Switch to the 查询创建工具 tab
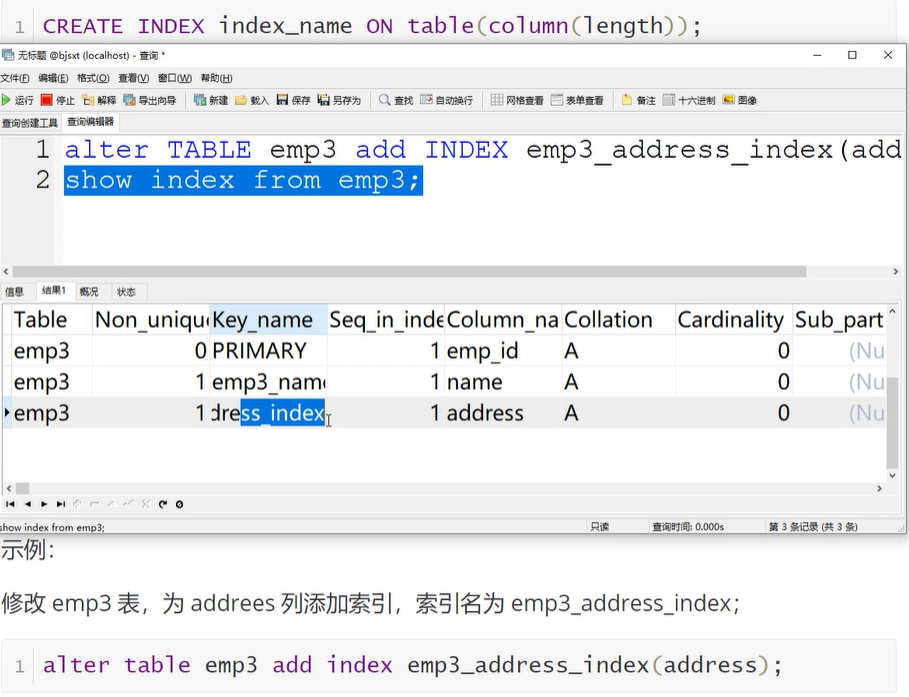The width and height of the screenshot is (909, 697). [x=30, y=123]
